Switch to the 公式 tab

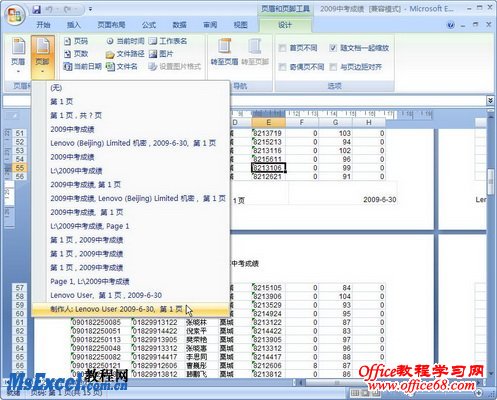tap(149, 25)
